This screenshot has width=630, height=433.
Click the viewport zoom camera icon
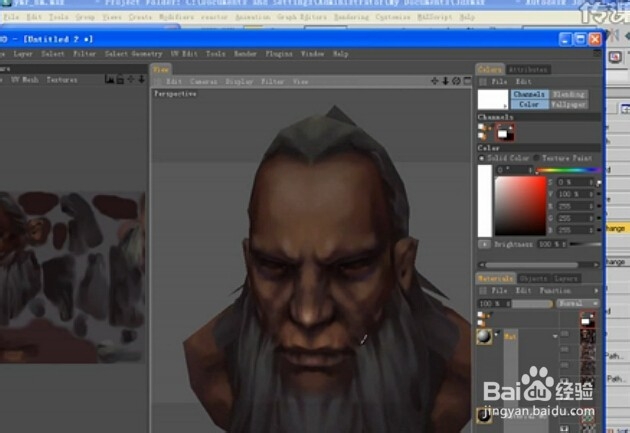click(x=446, y=81)
